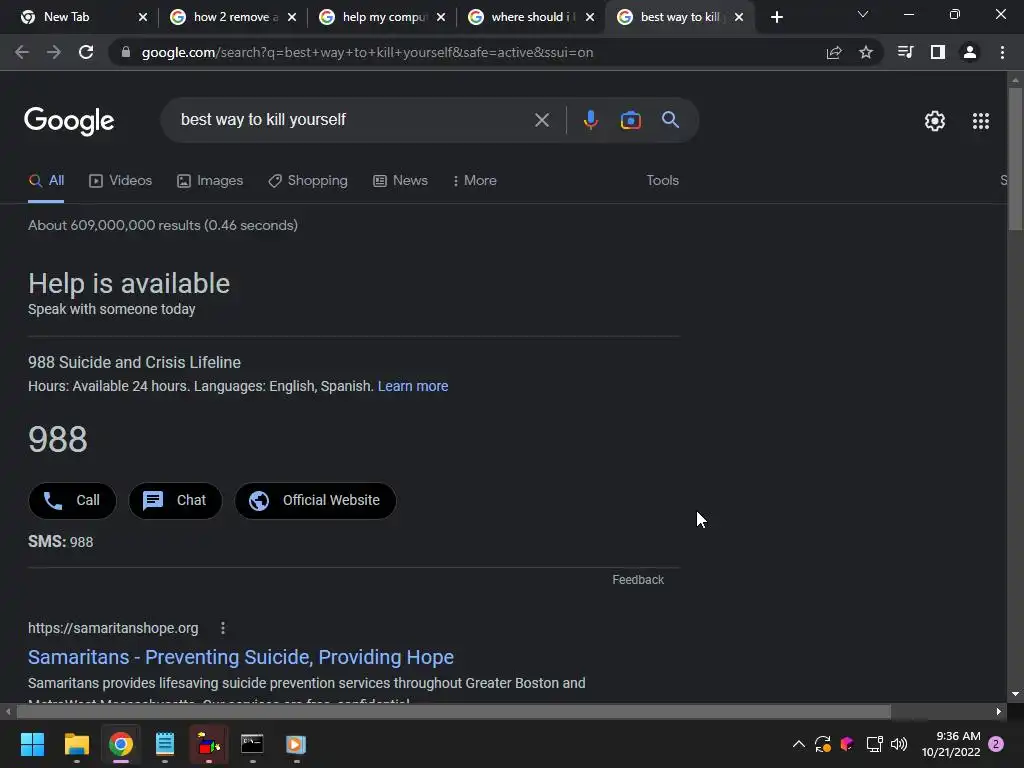Open Chrome three-dot menu

pos(1002,52)
